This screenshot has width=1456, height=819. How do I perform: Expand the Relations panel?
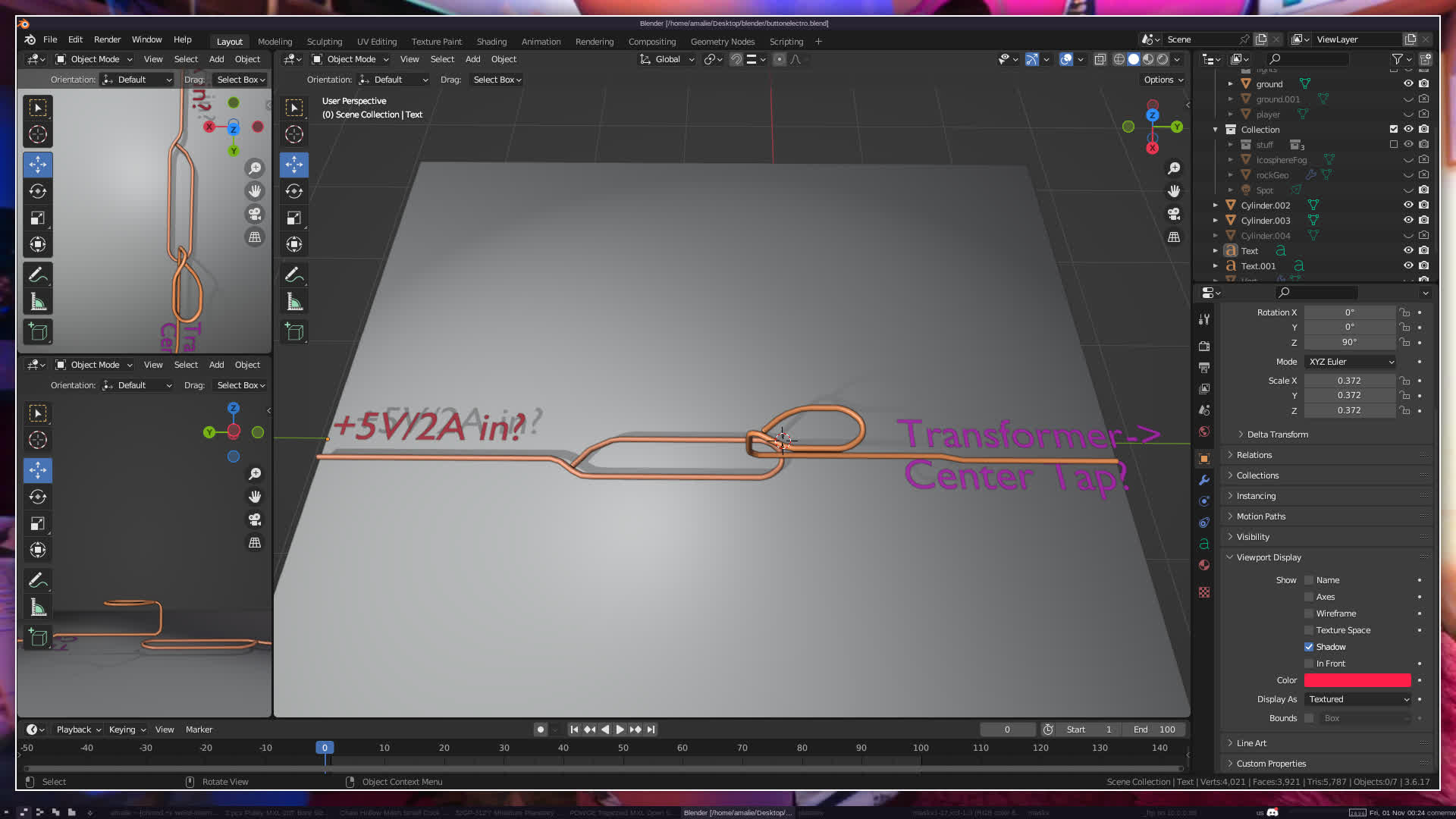1254,455
